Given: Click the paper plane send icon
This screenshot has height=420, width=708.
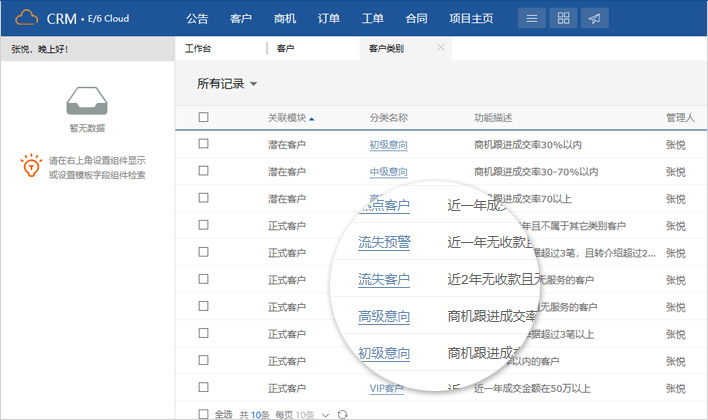Looking at the screenshot, I should click(594, 18).
